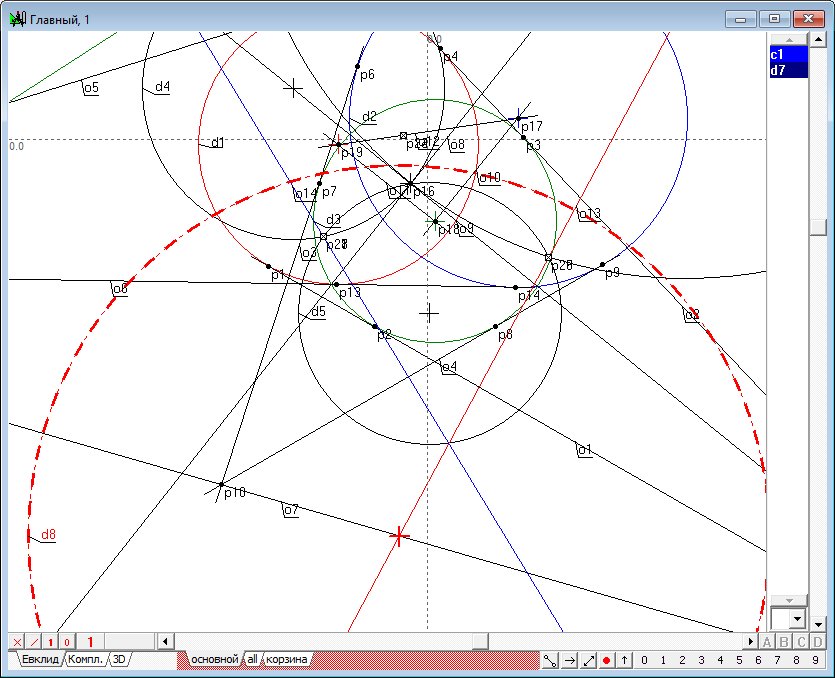The image size is (835, 678).
Task: Select the o5 line label
Action: coord(92,87)
